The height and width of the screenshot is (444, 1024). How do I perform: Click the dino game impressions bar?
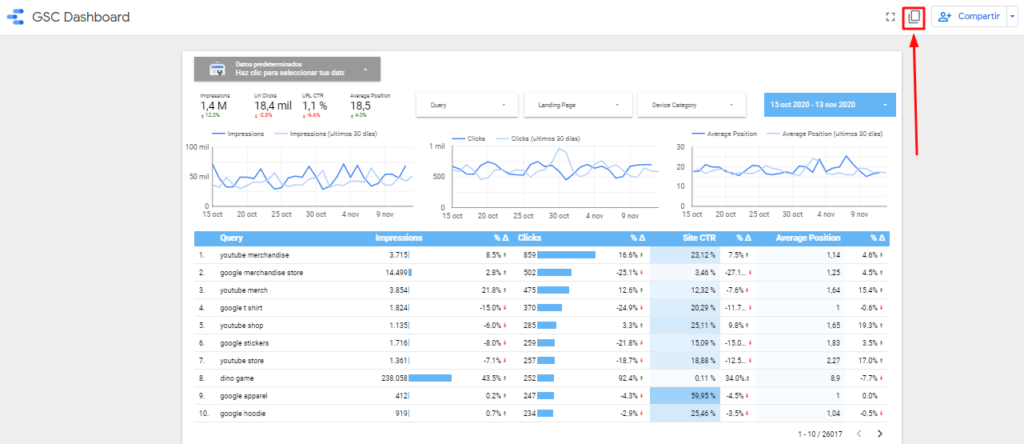tap(430, 379)
